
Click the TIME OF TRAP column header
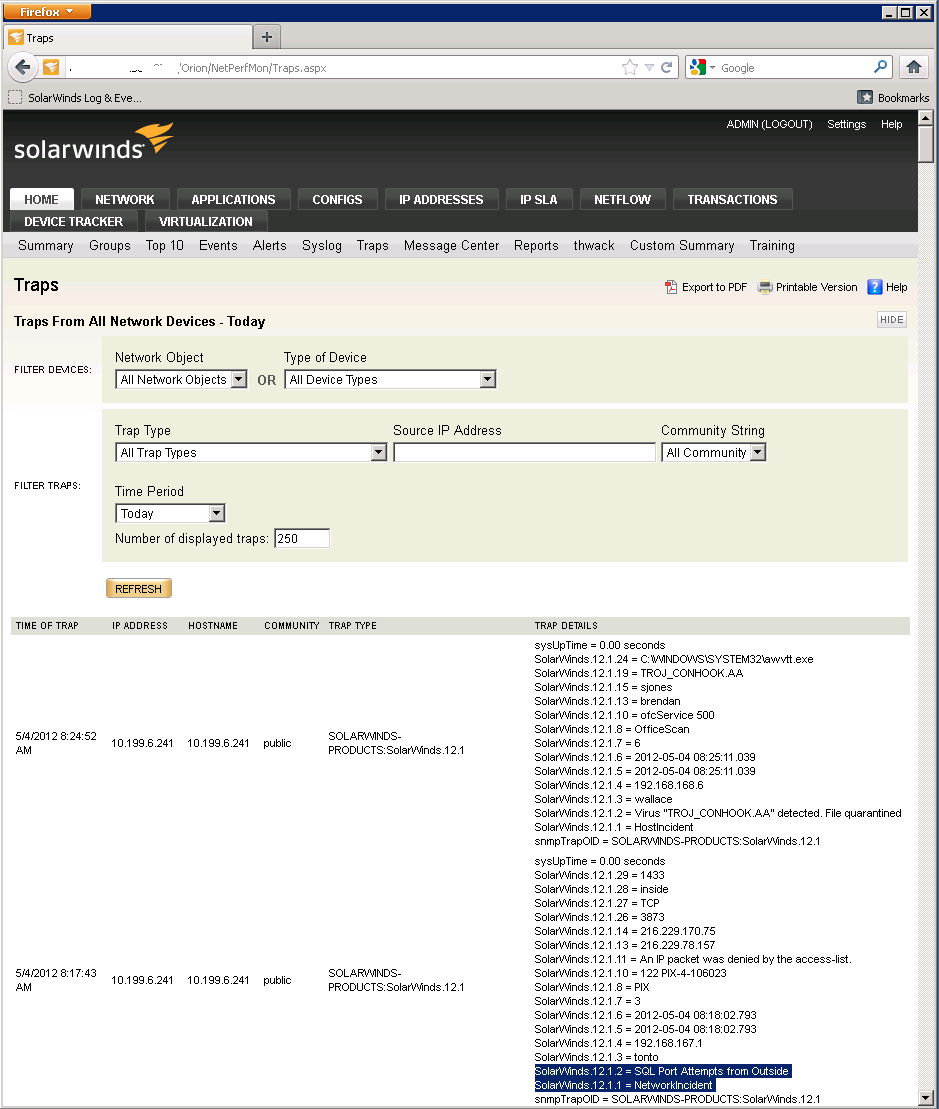[47, 625]
